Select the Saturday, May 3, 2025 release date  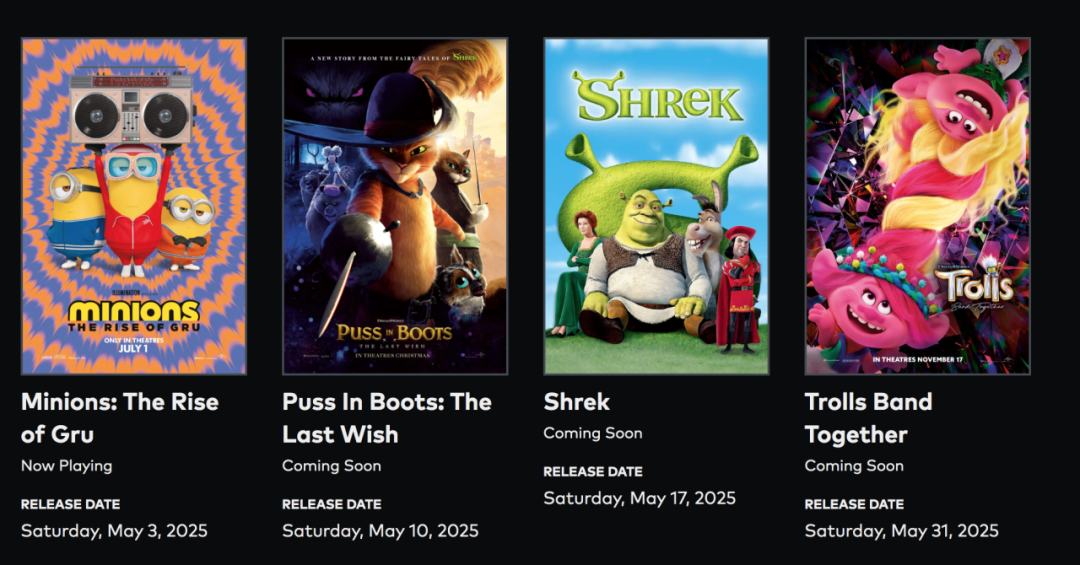[114, 531]
